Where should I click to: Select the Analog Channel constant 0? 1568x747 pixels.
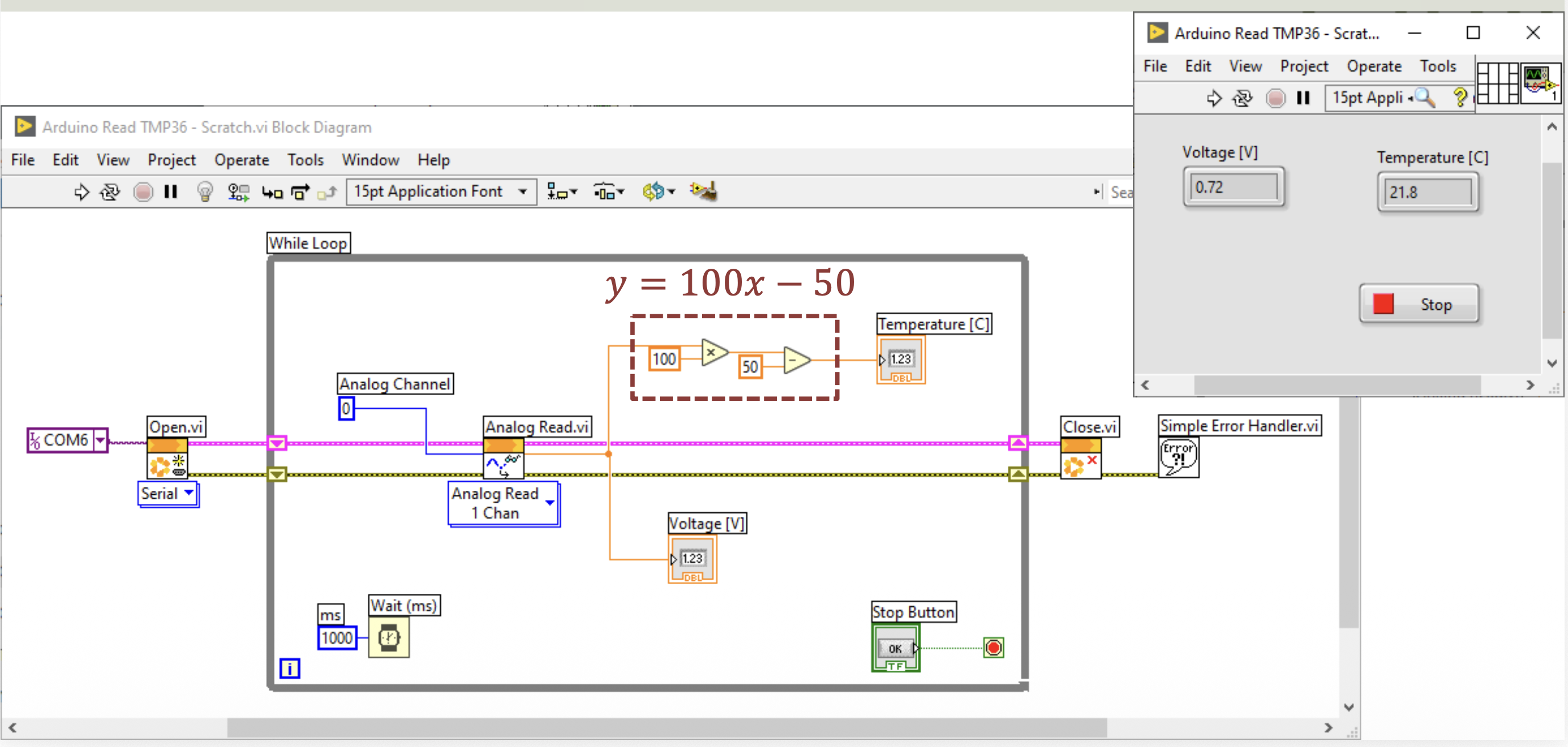(x=346, y=408)
